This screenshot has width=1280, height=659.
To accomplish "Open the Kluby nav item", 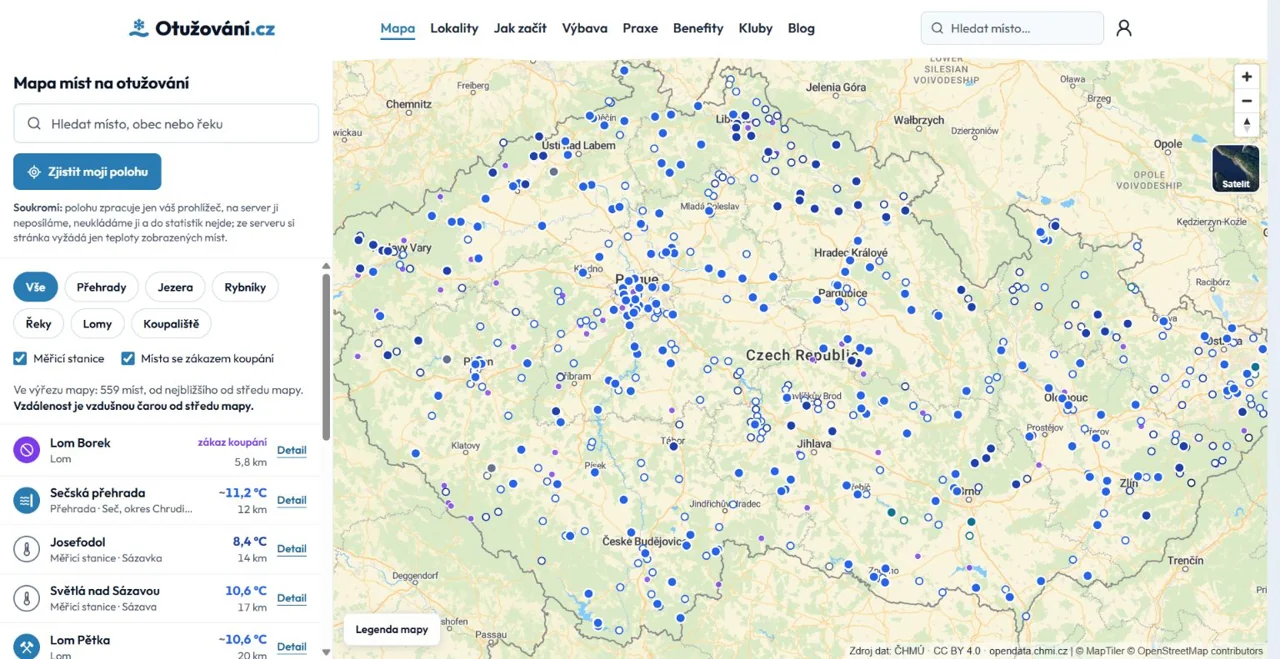I will (756, 28).
